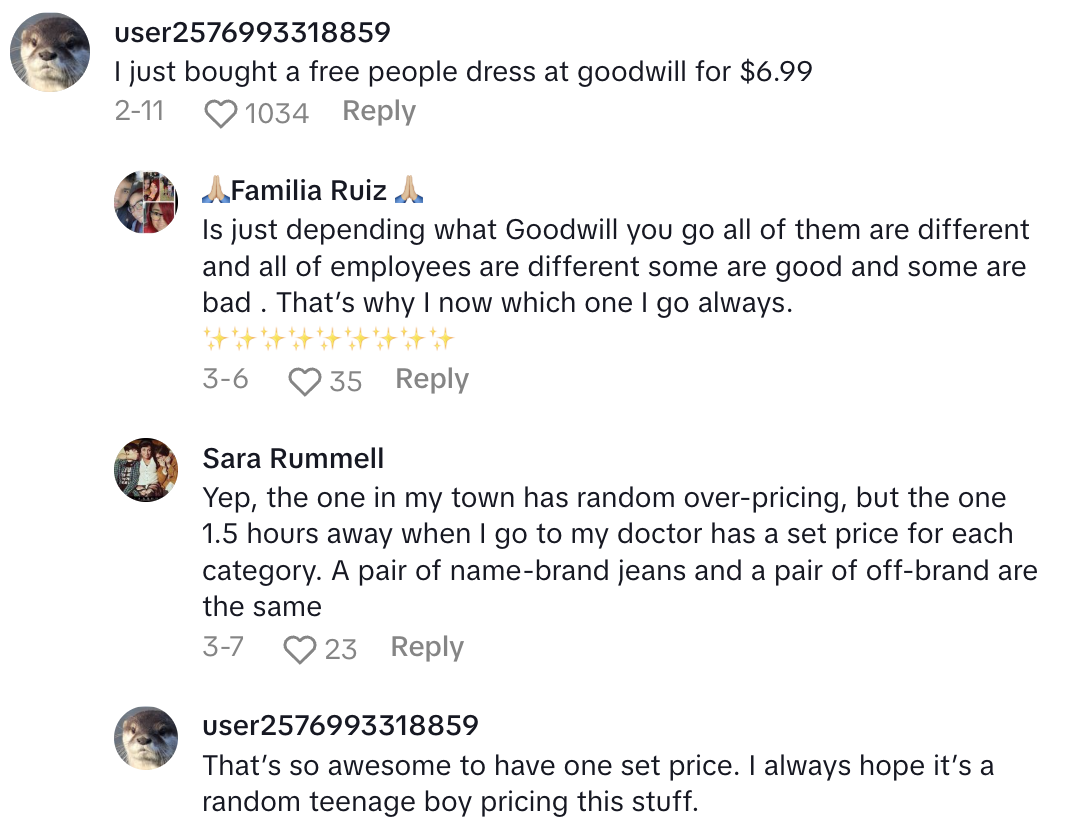1068x828 pixels.
Task: Visit Sara Rummell's profile via her name
Action: coord(293,458)
